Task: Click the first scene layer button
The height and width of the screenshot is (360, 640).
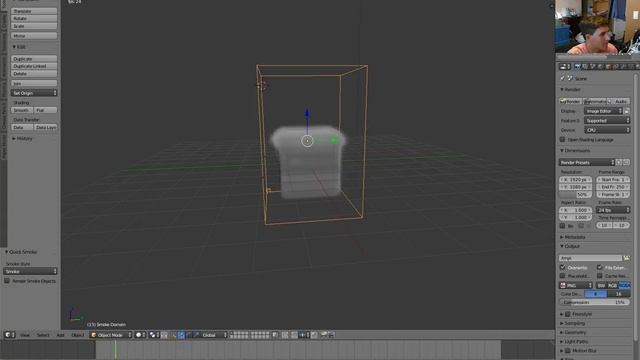Action: [x=232, y=333]
